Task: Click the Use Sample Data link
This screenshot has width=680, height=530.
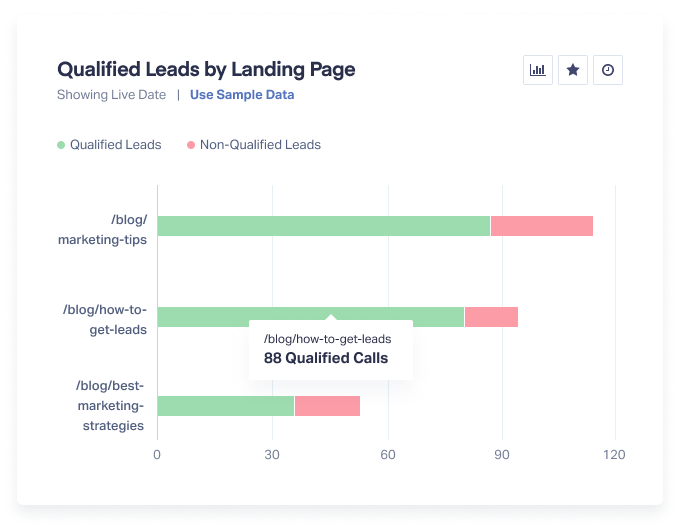Action: click(x=242, y=95)
